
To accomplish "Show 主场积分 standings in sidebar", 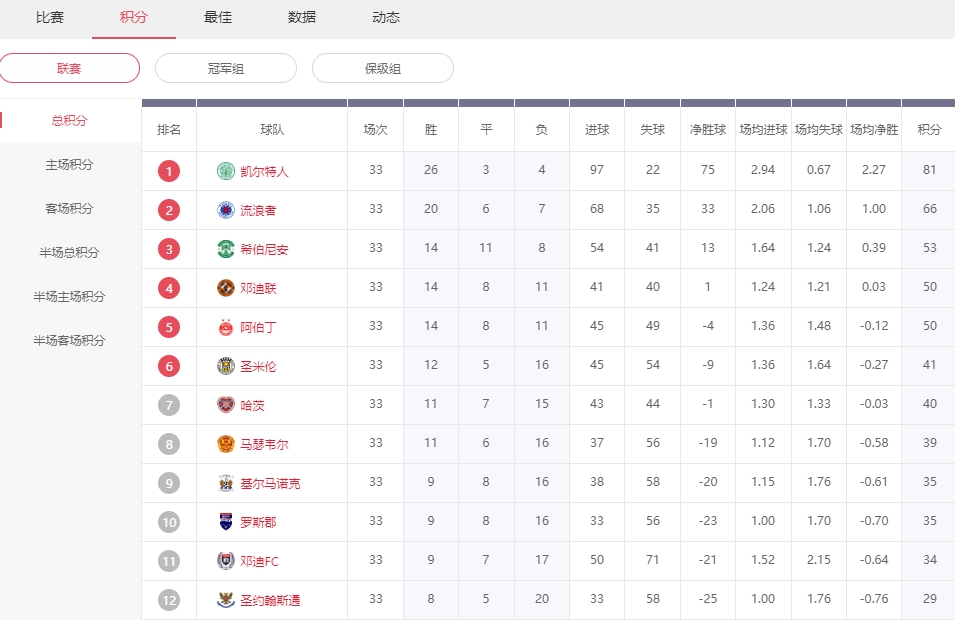I will point(69,165).
